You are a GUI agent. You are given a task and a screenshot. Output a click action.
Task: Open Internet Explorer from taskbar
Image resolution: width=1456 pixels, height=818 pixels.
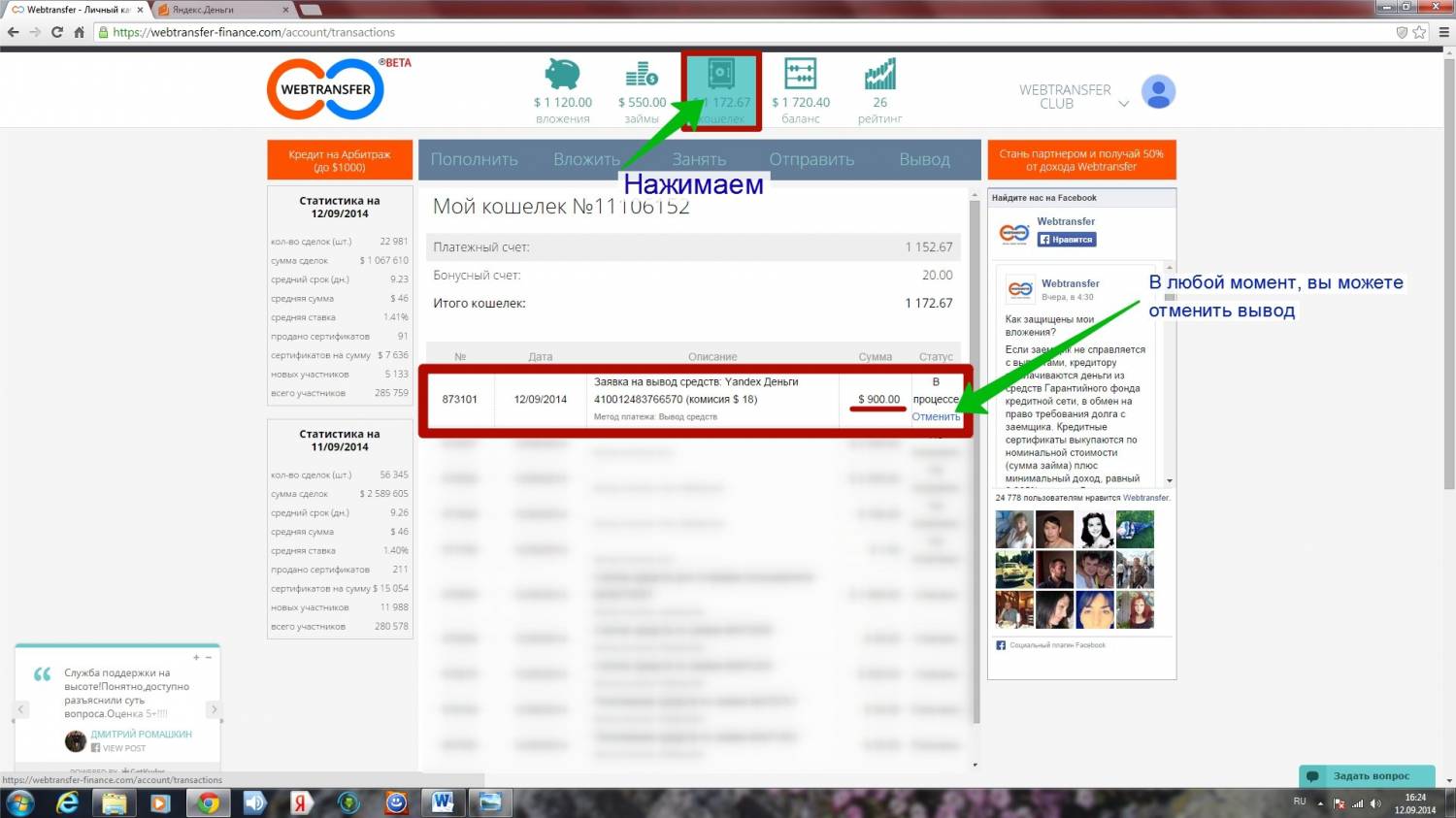coord(67,802)
